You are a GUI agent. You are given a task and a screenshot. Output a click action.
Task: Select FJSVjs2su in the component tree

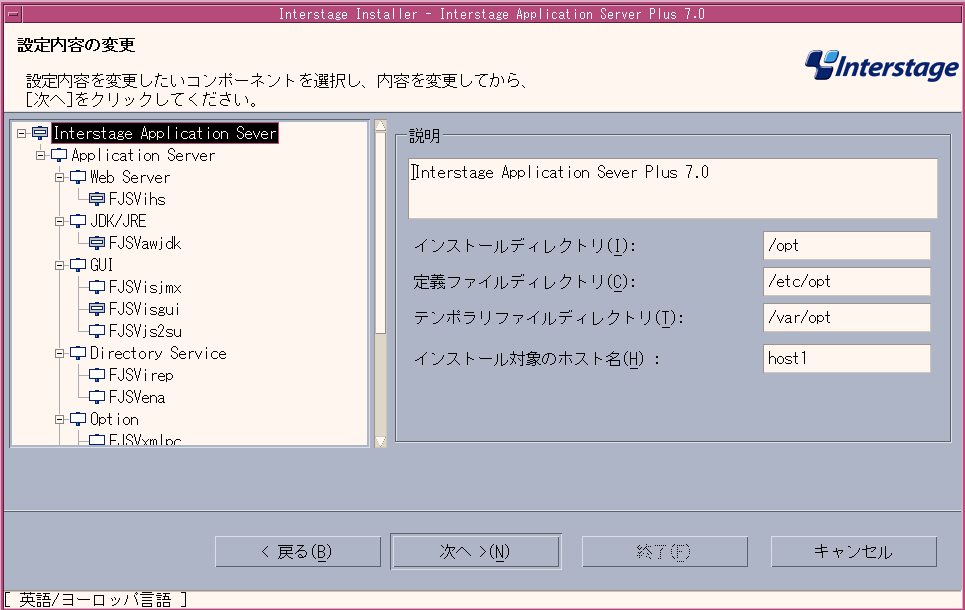(145, 331)
